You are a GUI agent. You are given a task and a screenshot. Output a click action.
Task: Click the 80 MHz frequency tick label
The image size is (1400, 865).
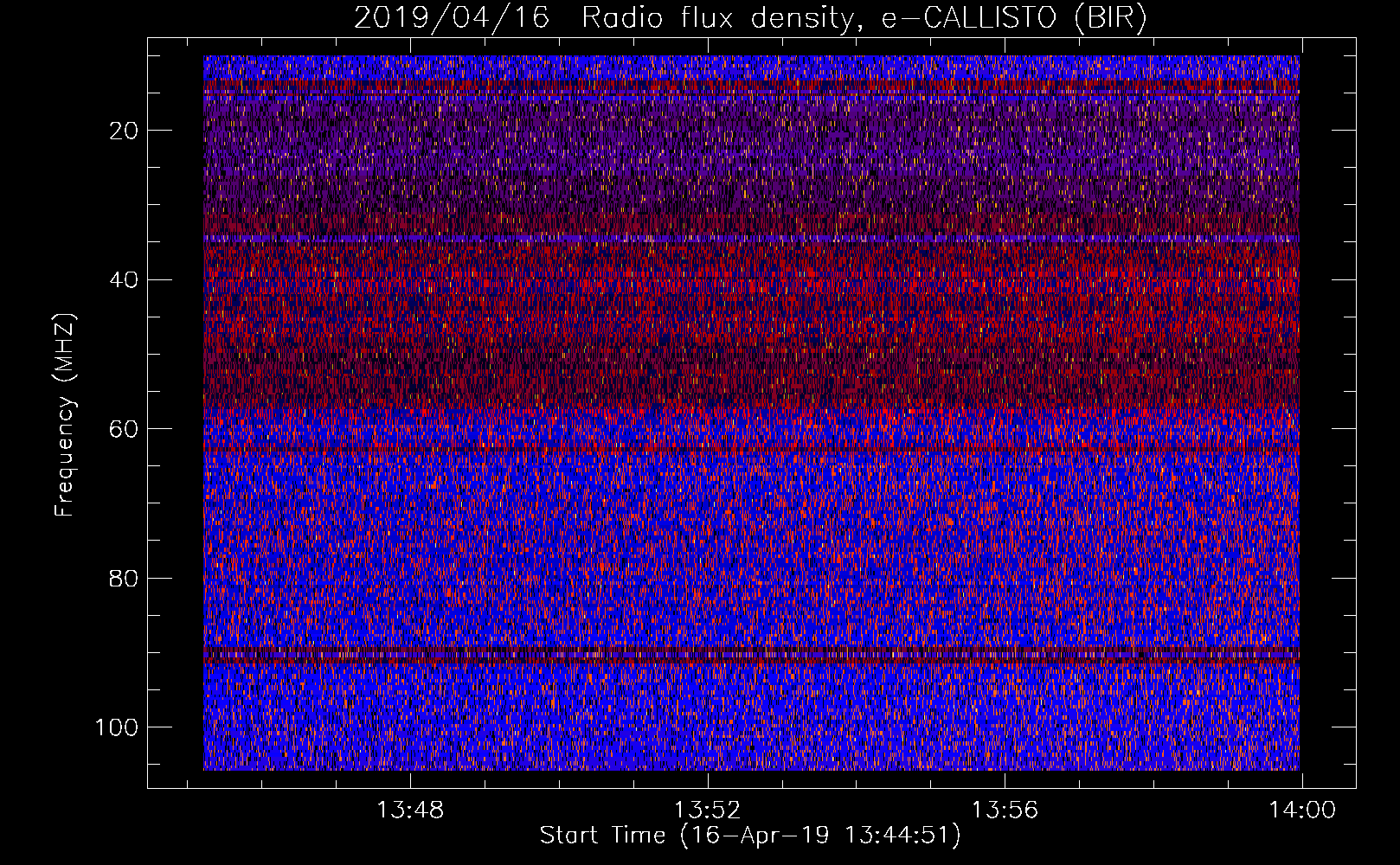(x=125, y=578)
